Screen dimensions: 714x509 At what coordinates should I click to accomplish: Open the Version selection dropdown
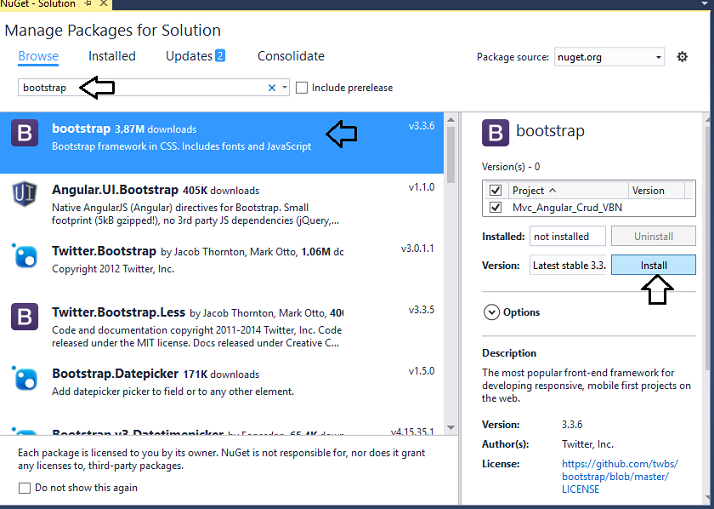[x=568, y=265]
